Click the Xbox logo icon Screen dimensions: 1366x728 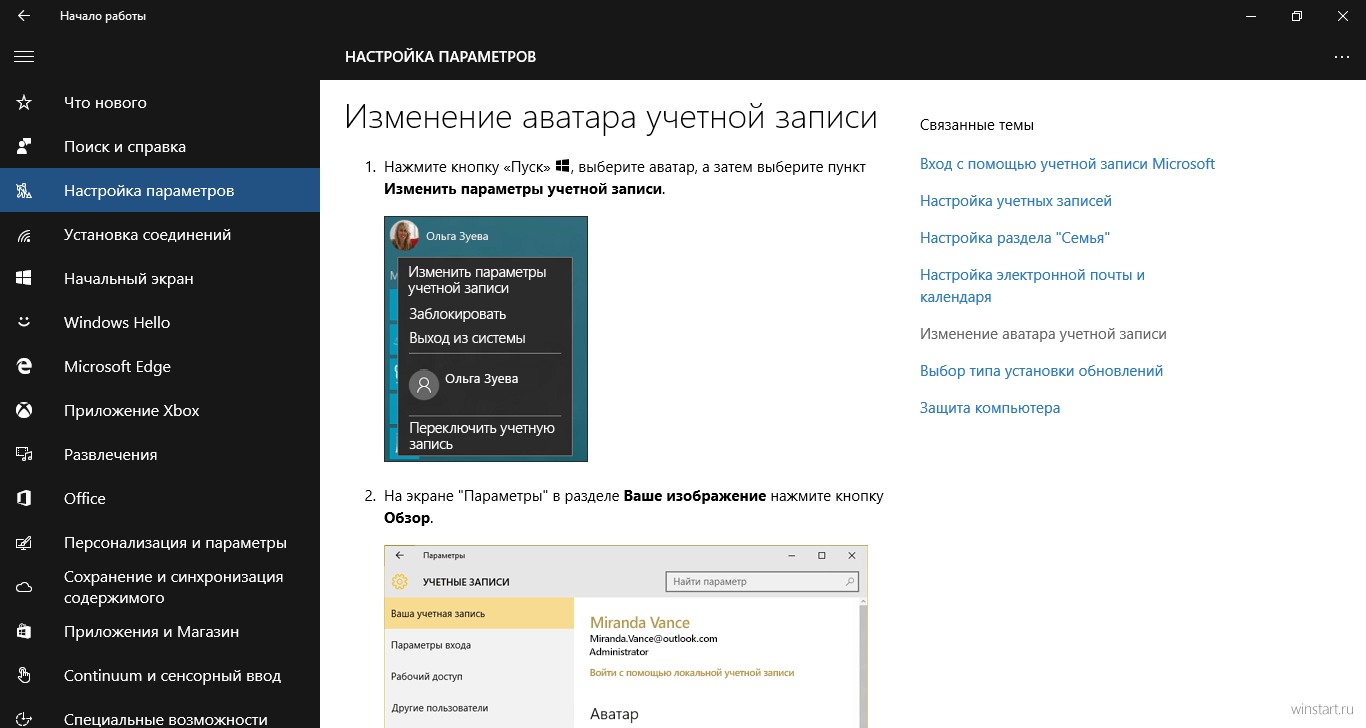coord(24,411)
